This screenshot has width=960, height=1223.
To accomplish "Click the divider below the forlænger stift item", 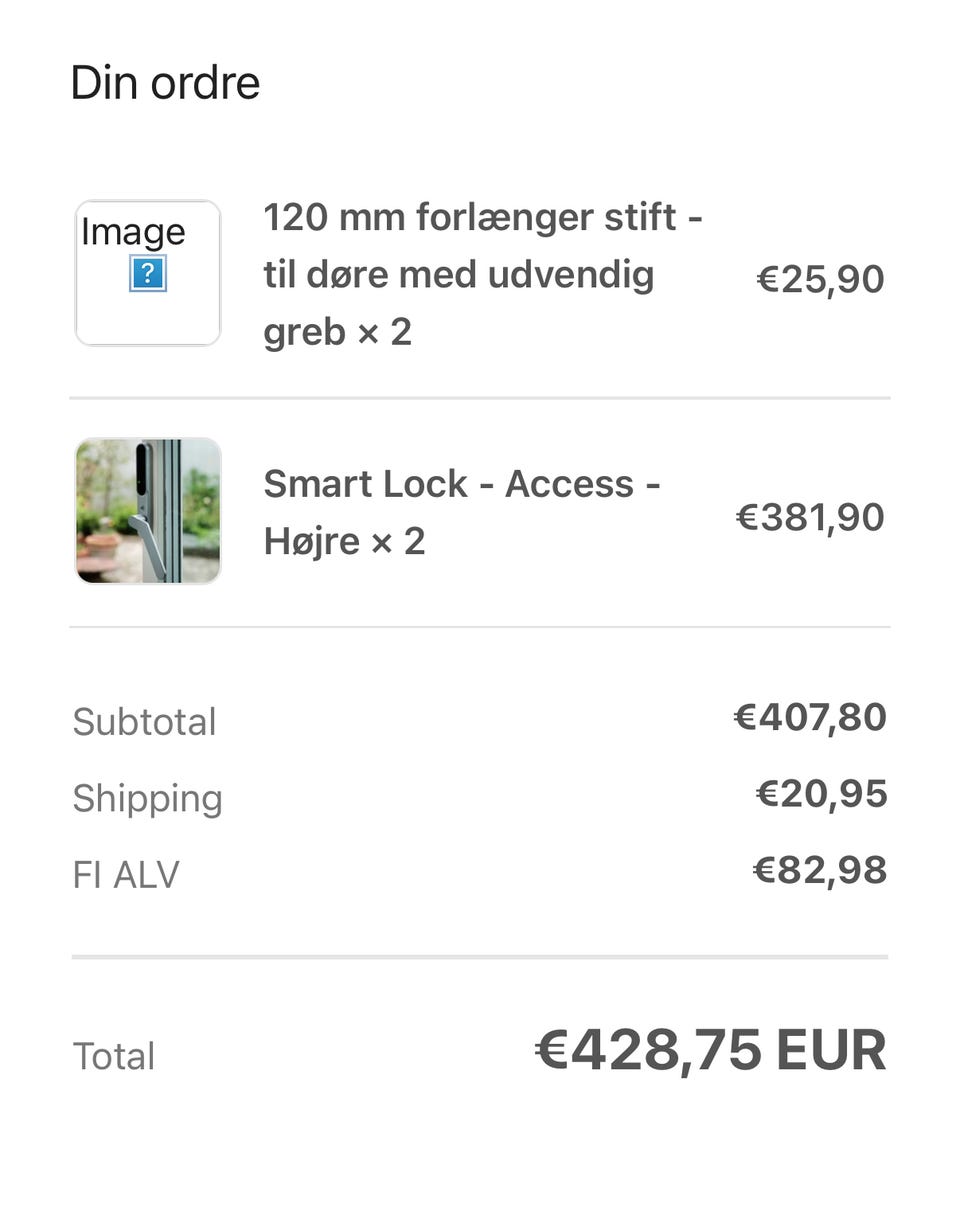I will point(480,398).
